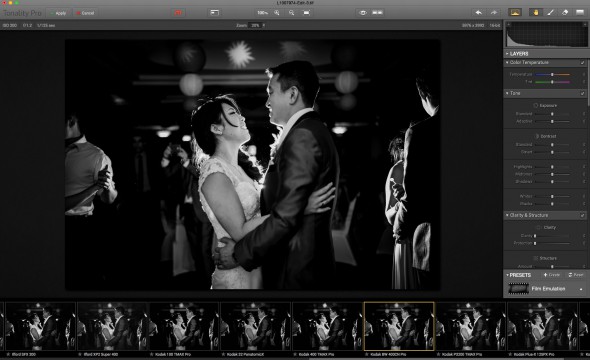Adjust the Blacks slider

tap(552, 204)
